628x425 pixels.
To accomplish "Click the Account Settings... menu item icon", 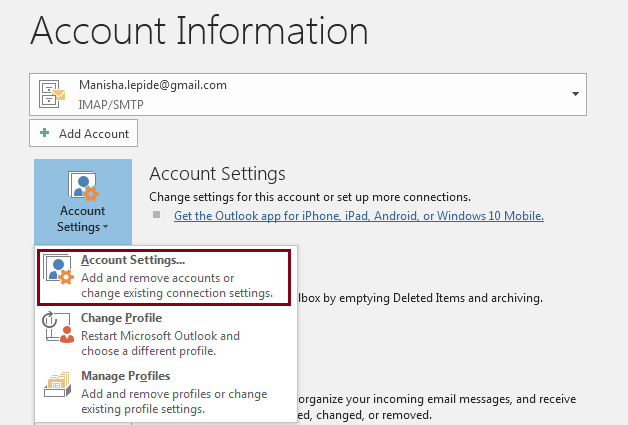I will pyautogui.click(x=58, y=269).
